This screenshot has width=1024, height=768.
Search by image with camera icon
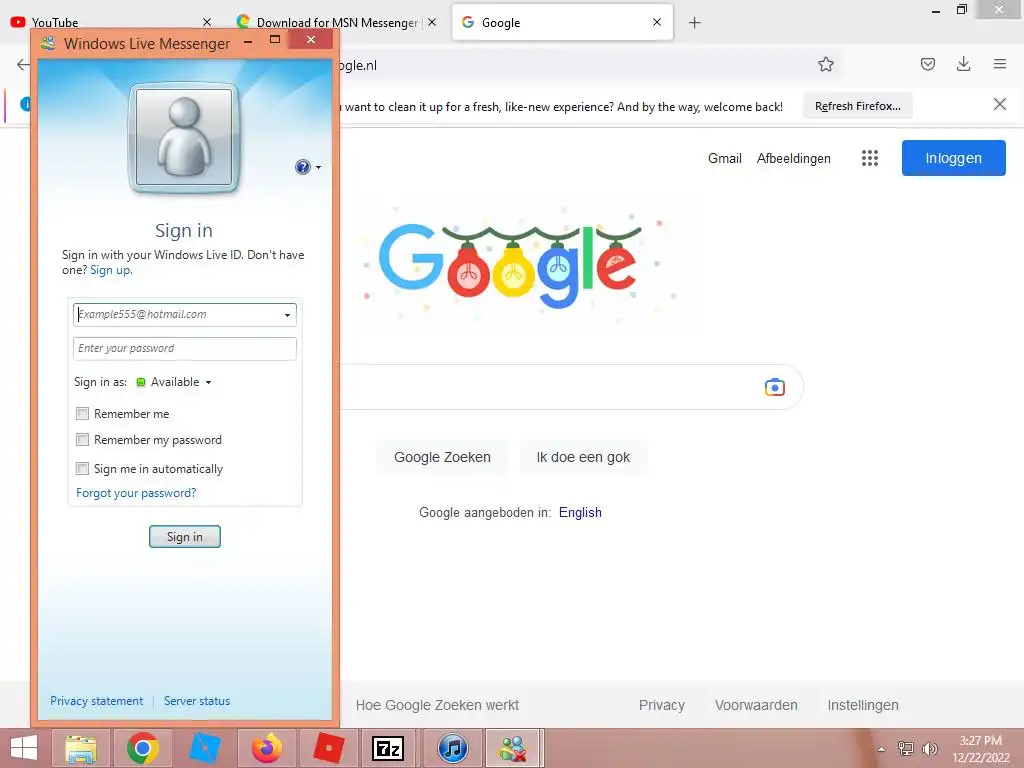coord(775,387)
